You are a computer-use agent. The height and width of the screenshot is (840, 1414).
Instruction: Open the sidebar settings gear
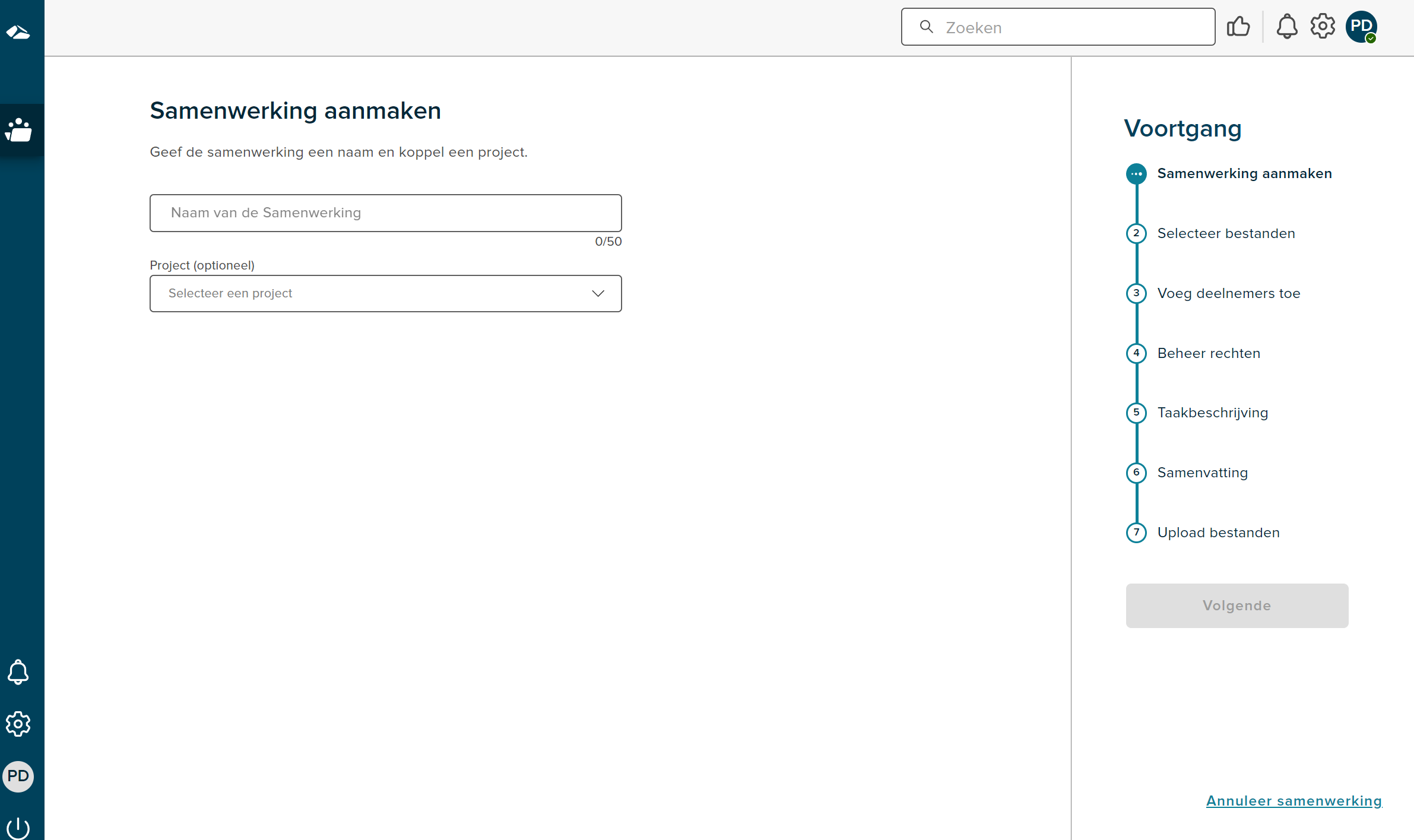click(18, 724)
